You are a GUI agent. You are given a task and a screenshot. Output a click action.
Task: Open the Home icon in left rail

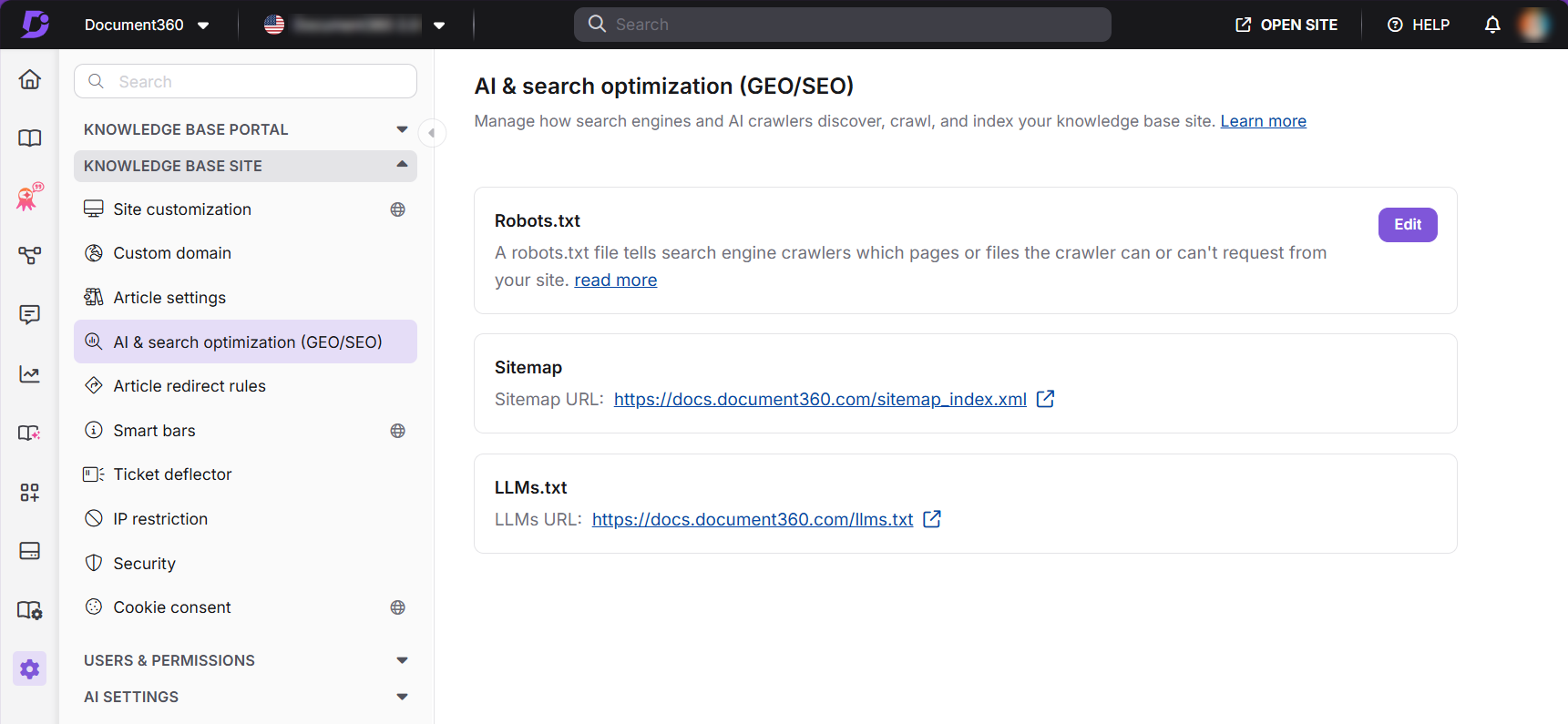[x=30, y=79]
